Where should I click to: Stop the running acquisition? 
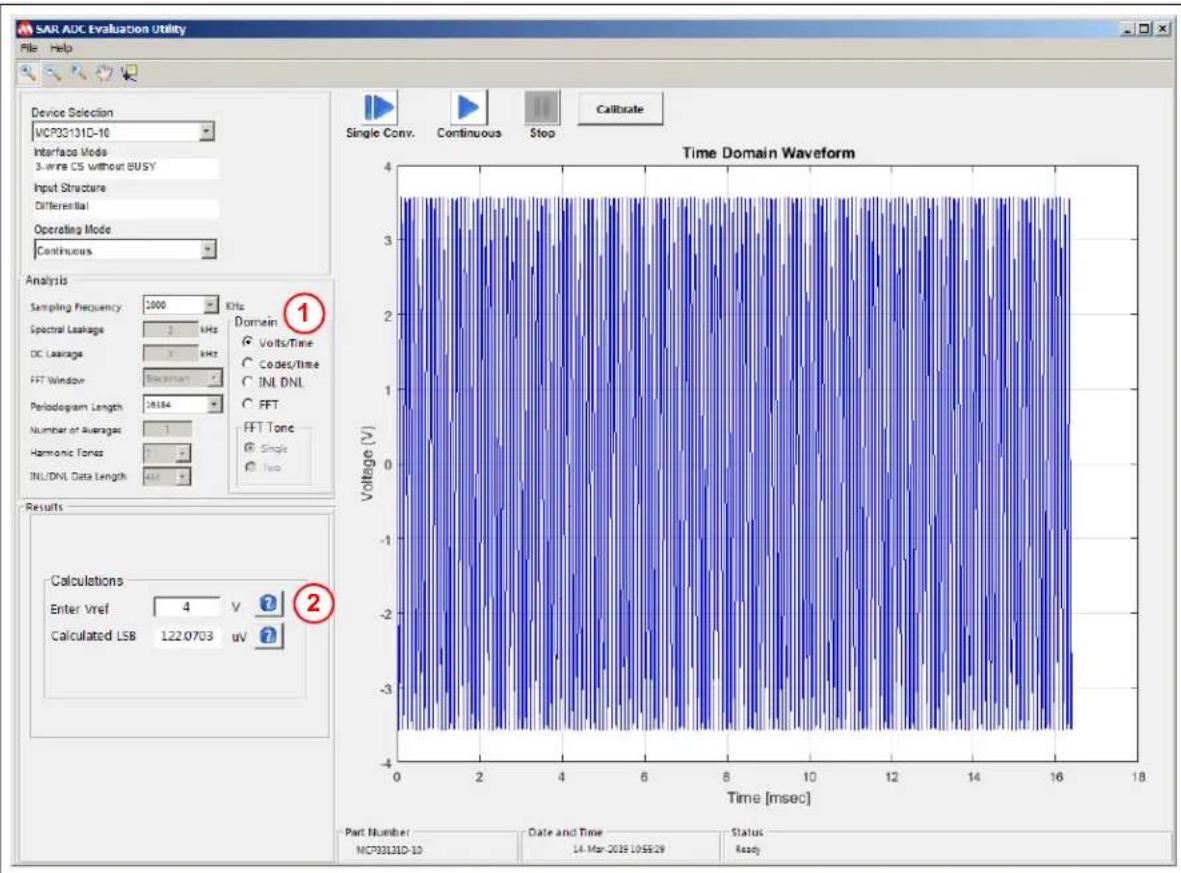542,108
